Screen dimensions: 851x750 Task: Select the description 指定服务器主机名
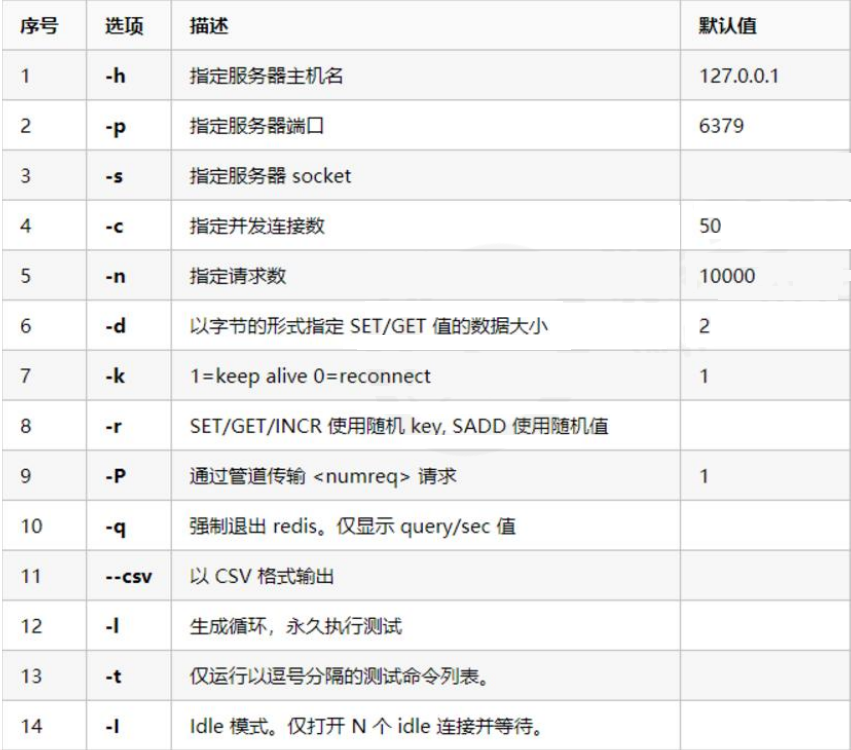pyautogui.click(x=266, y=75)
